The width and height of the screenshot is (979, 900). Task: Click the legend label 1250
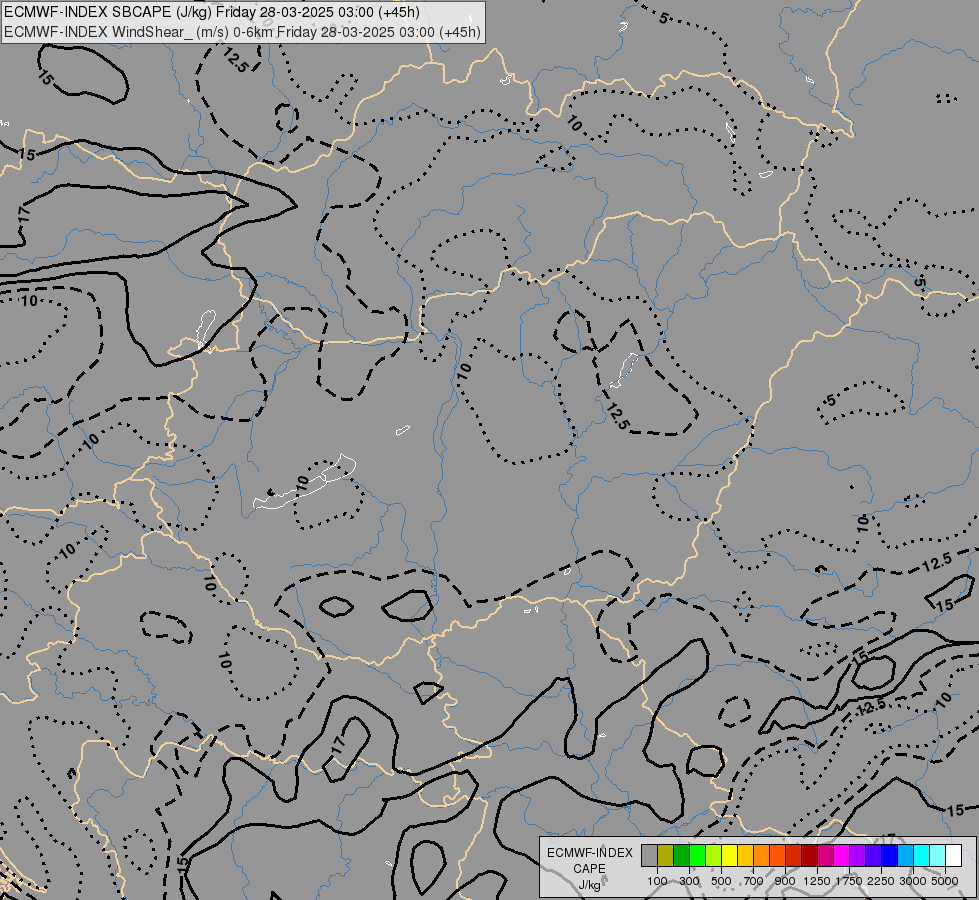tap(817, 881)
